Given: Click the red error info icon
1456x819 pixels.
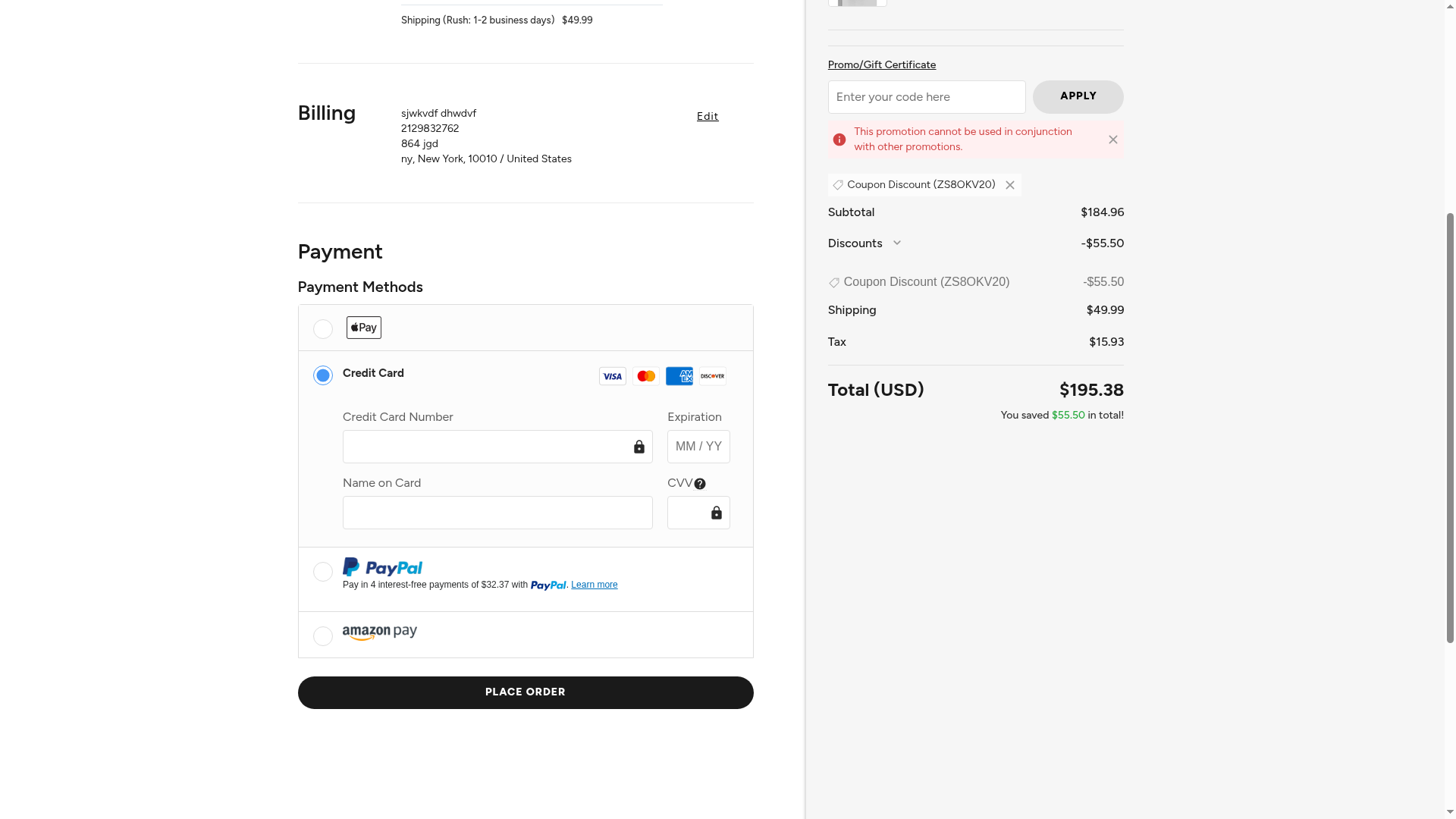Looking at the screenshot, I should [839, 140].
